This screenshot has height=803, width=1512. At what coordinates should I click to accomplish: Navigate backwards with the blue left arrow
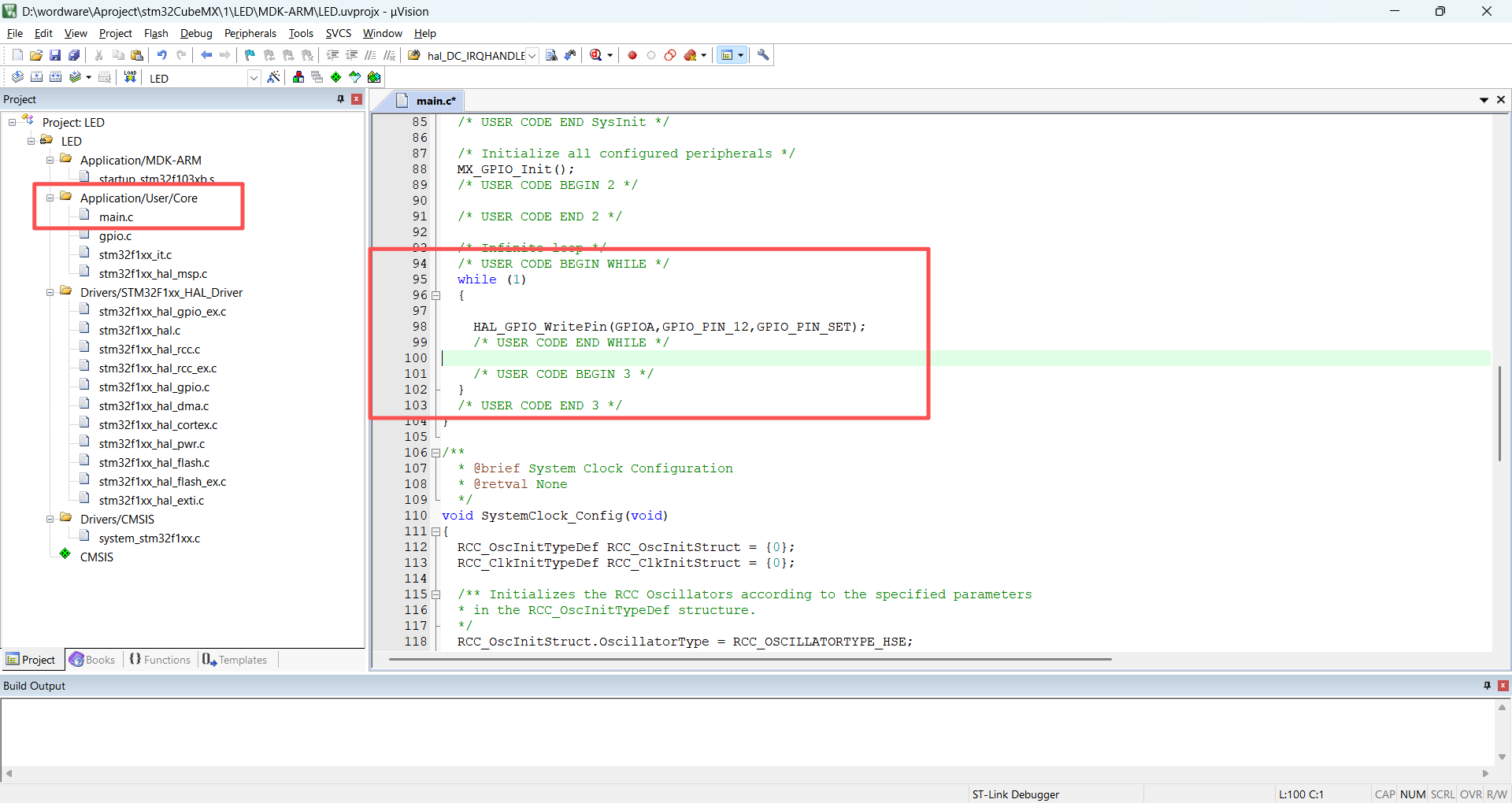pyautogui.click(x=206, y=55)
